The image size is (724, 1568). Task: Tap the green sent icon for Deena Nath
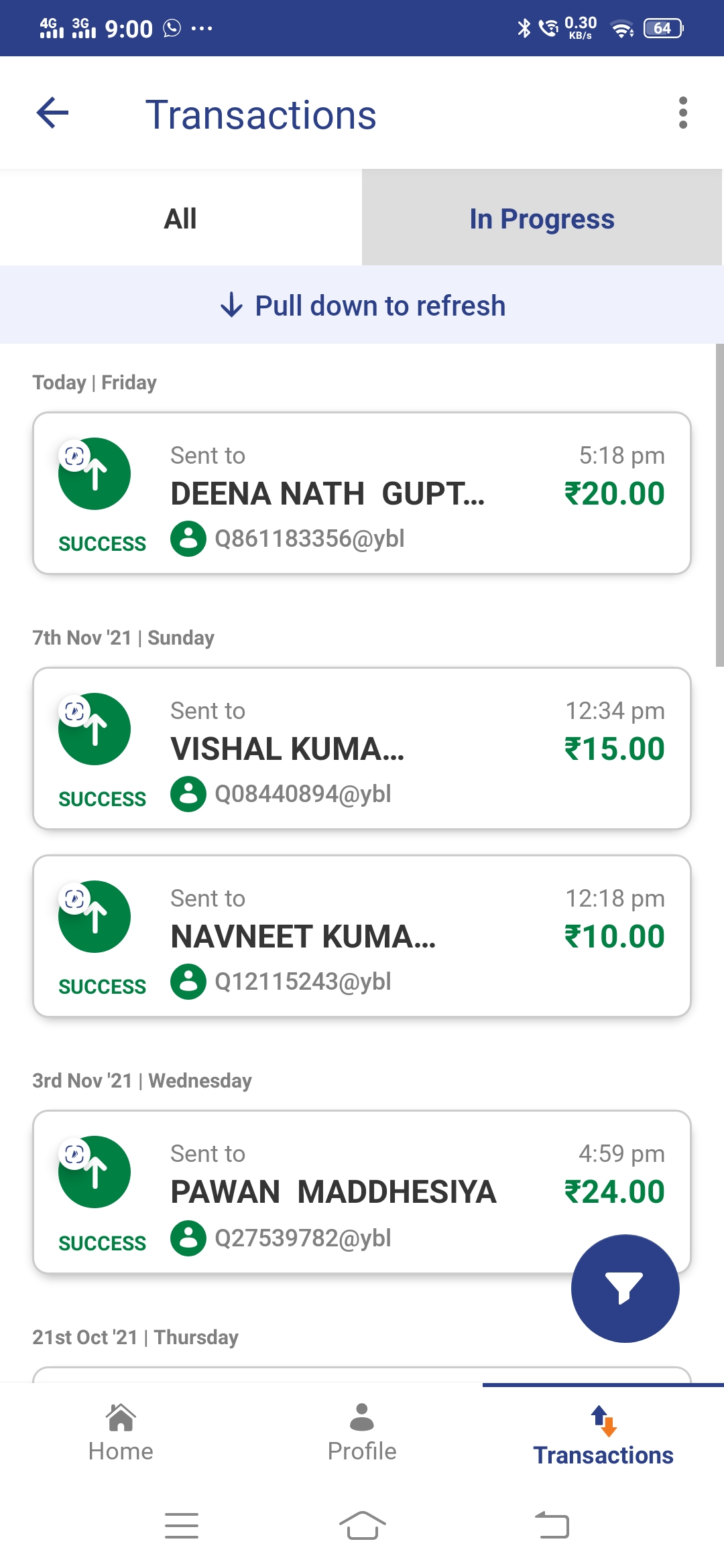(95, 474)
